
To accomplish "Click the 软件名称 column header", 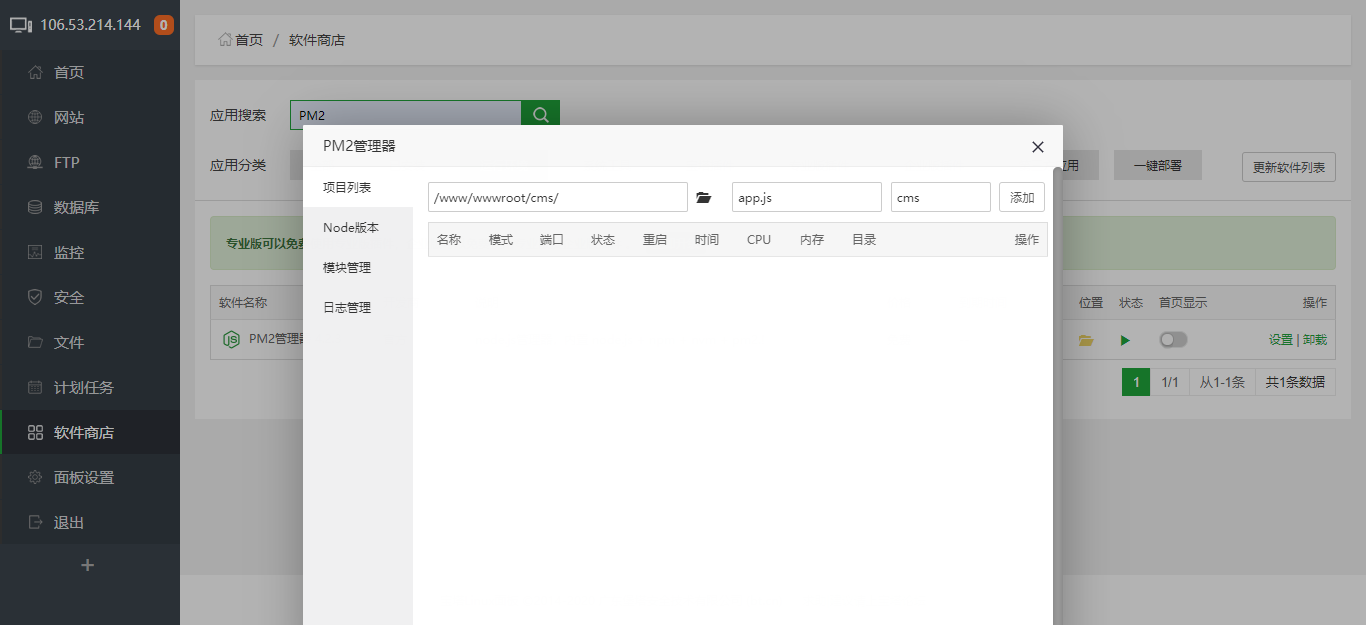I will [x=243, y=302].
